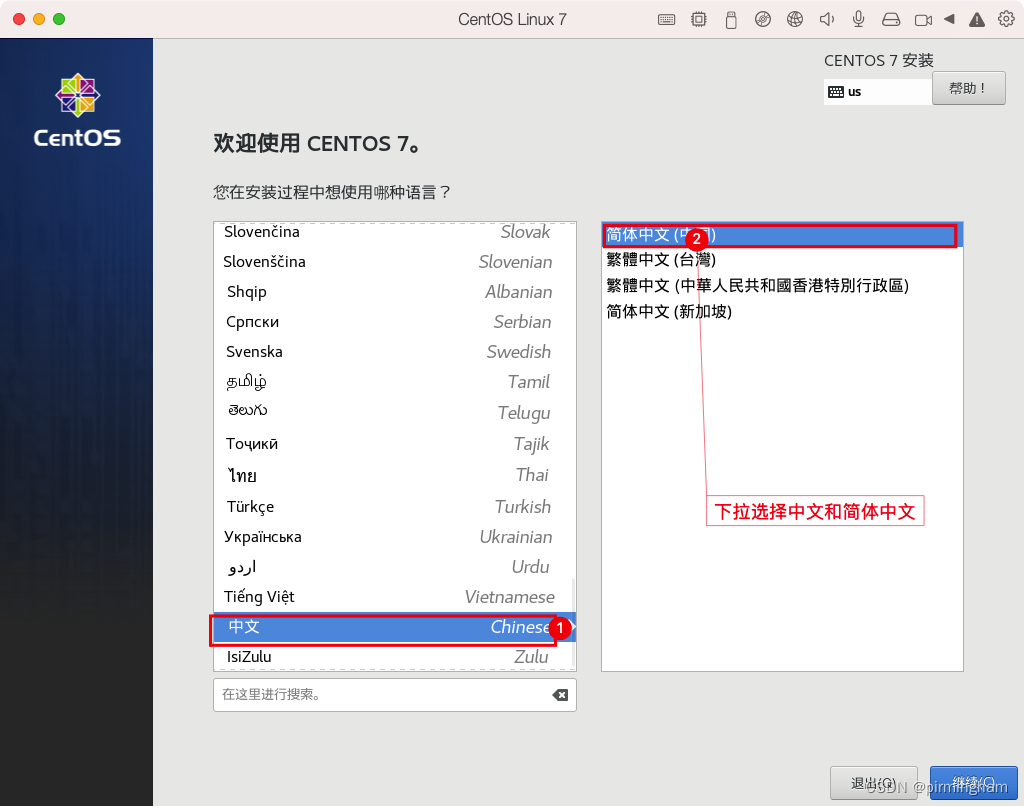Viewport: 1024px width, 806px height.
Task: Select Тоҷикӣ Tajik language
Action: 392,444
